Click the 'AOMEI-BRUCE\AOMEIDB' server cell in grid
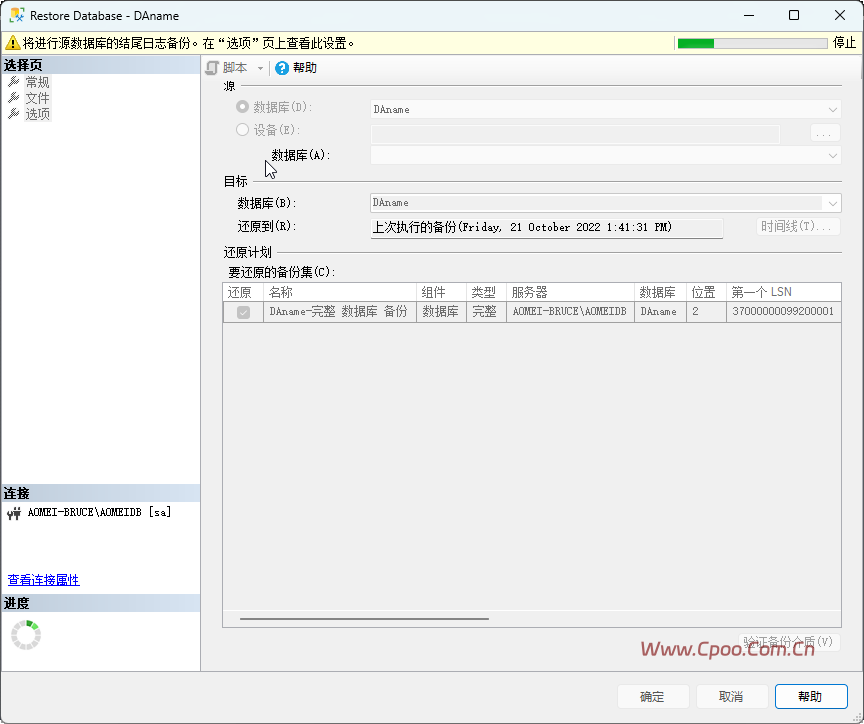The image size is (864, 724). 570,312
